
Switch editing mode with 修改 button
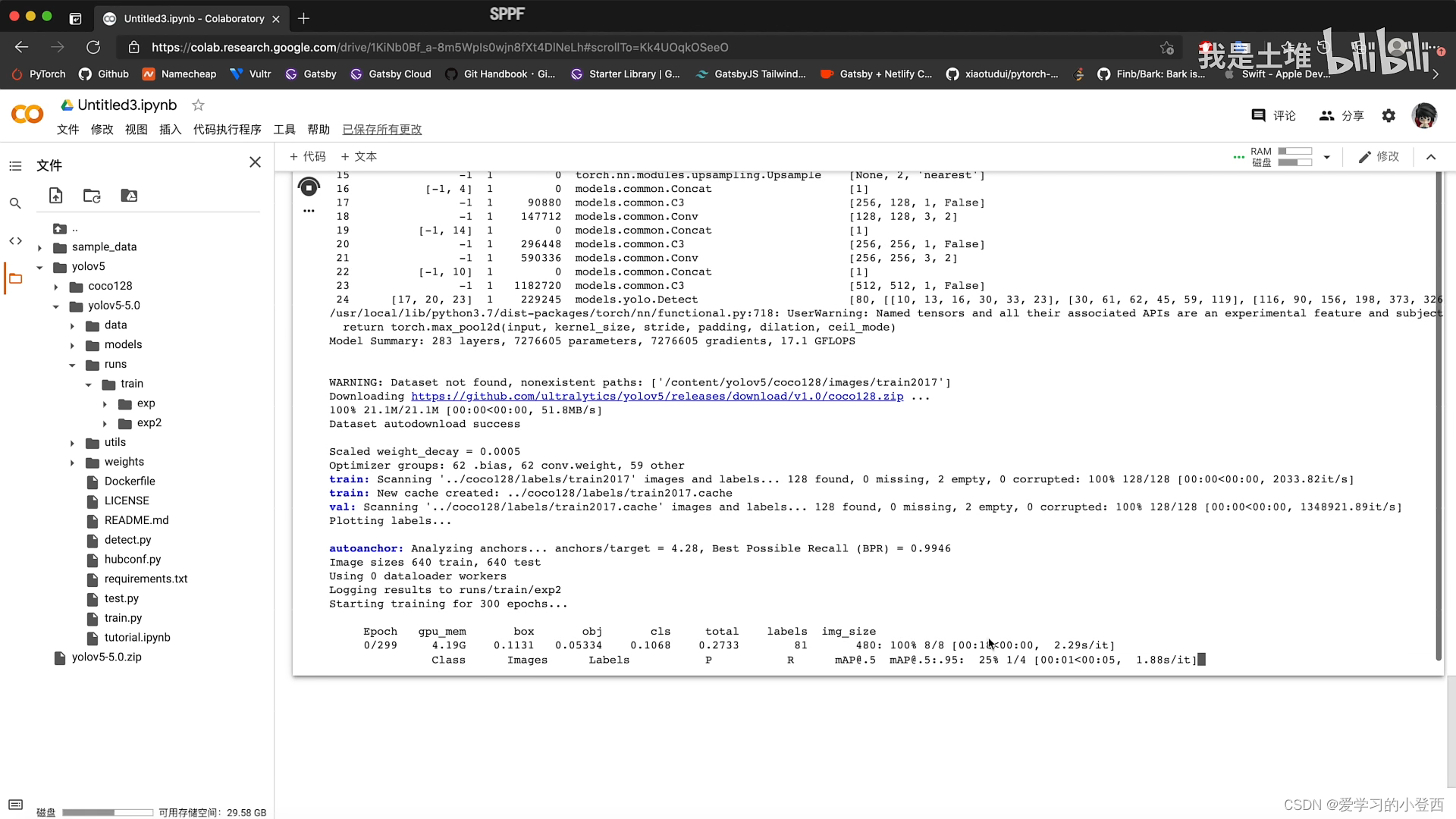point(1379,157)
